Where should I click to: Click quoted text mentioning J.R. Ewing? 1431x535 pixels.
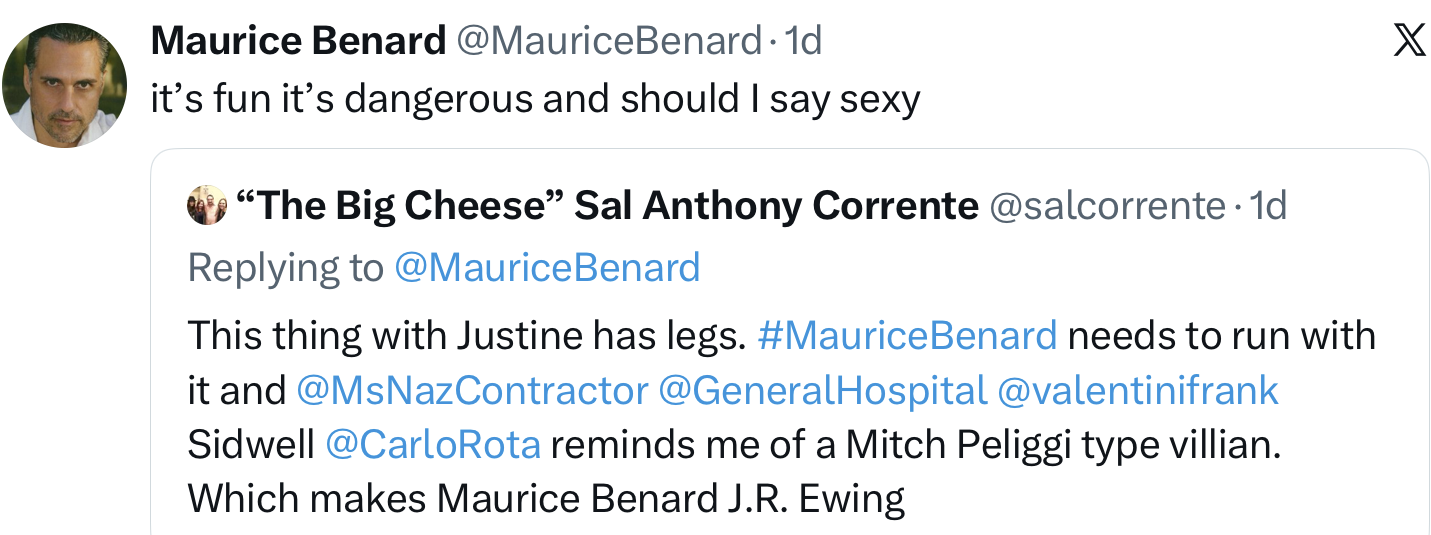coord(545,498)
